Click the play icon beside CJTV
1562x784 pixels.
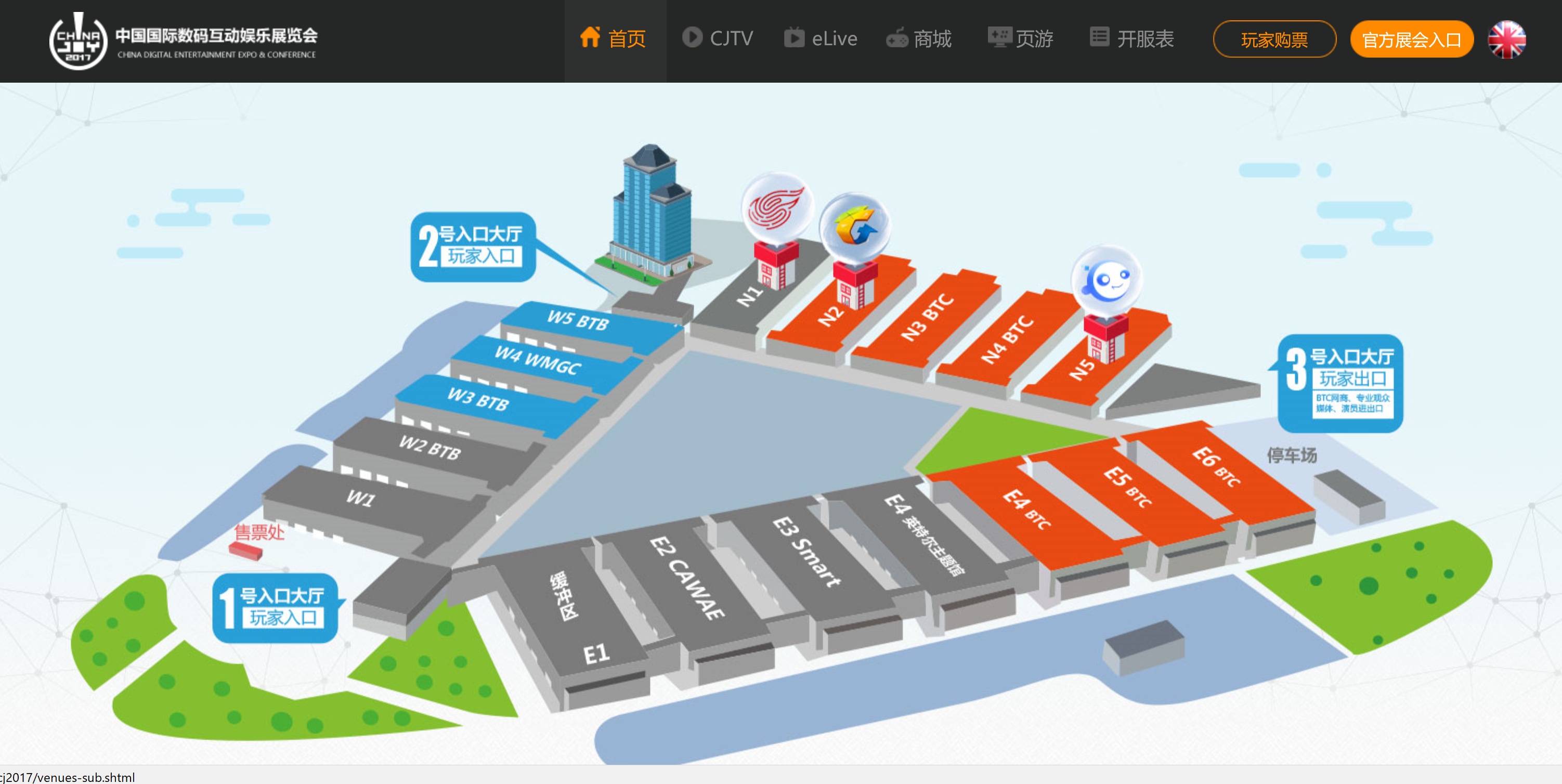click(692, 37)
